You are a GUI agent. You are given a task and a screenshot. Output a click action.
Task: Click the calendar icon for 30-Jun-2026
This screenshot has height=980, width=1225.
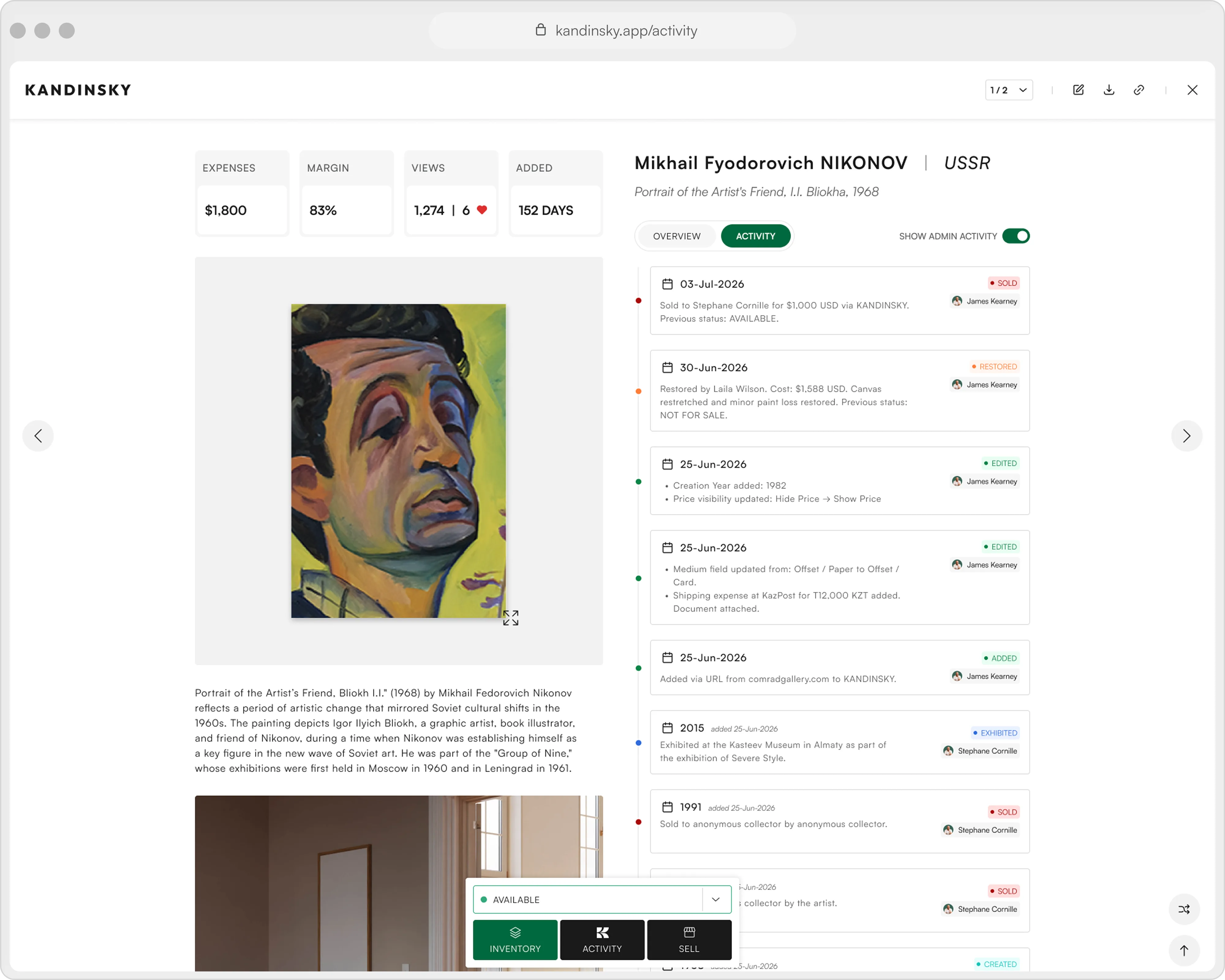pyautogui.click(x=667, y=367)
